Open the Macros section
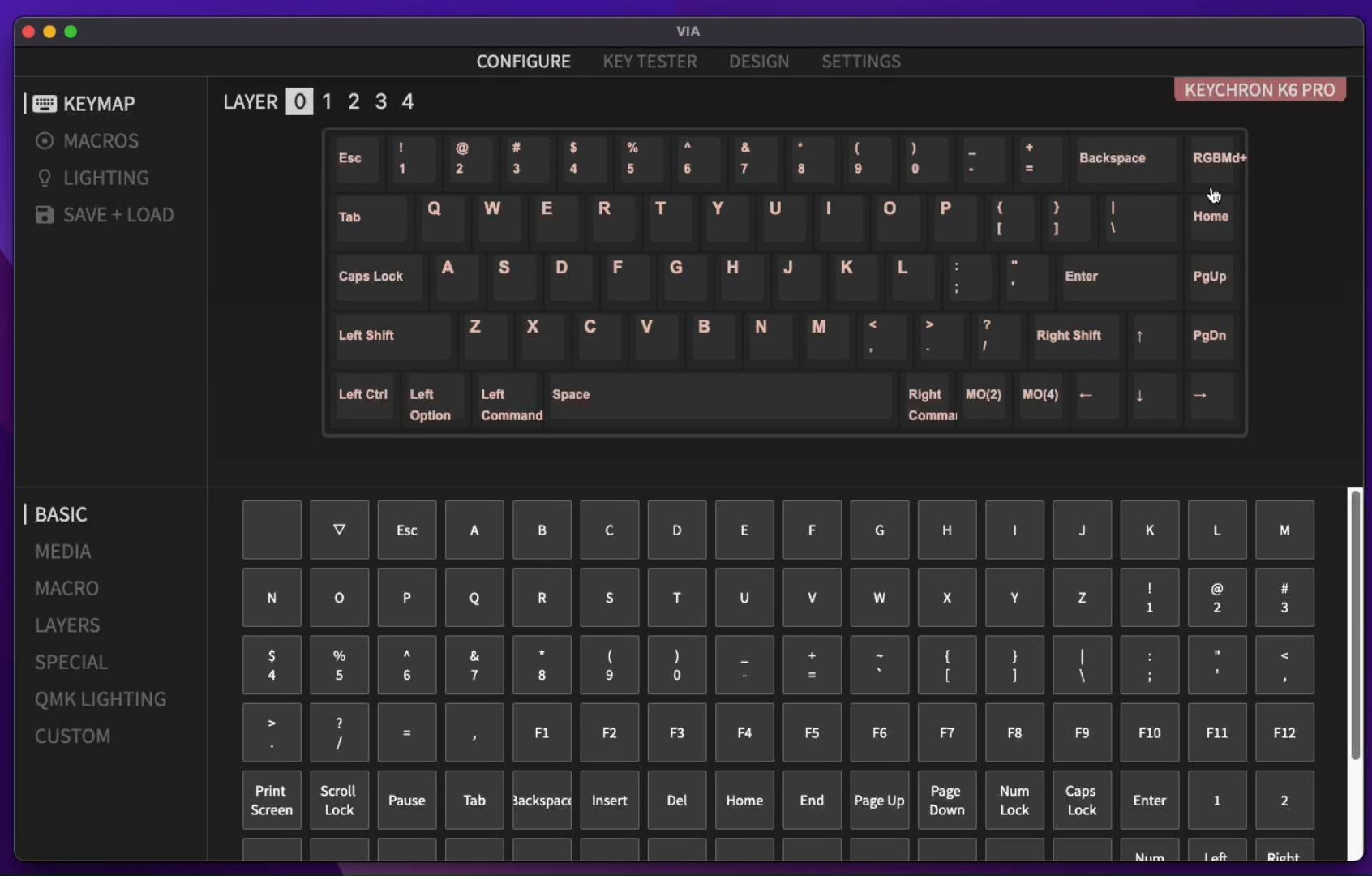Image resolution: width=1372 pixels, height=876 pixels. [88, 141]
